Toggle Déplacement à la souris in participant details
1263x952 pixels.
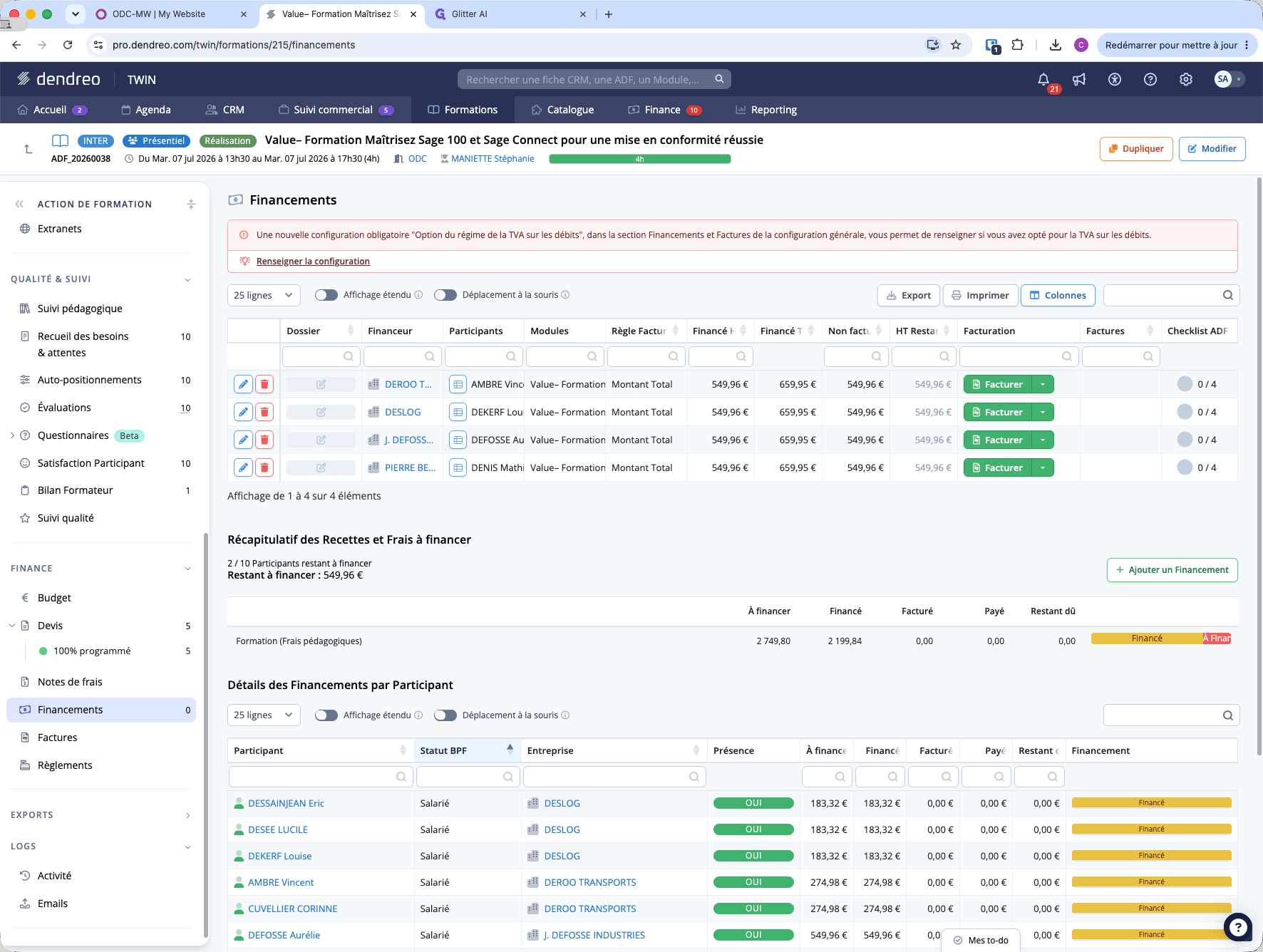point(445,715)
